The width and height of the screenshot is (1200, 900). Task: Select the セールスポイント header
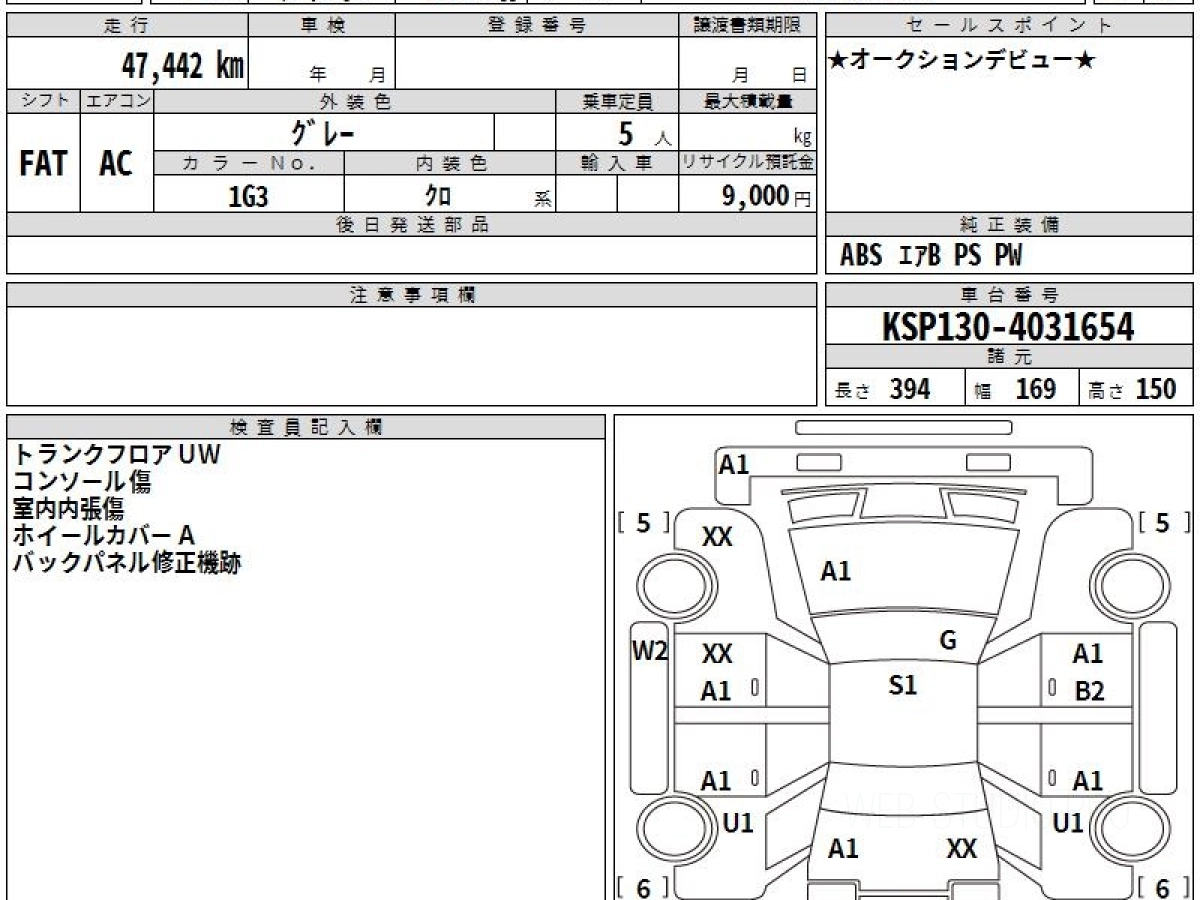pos(1009,26)
